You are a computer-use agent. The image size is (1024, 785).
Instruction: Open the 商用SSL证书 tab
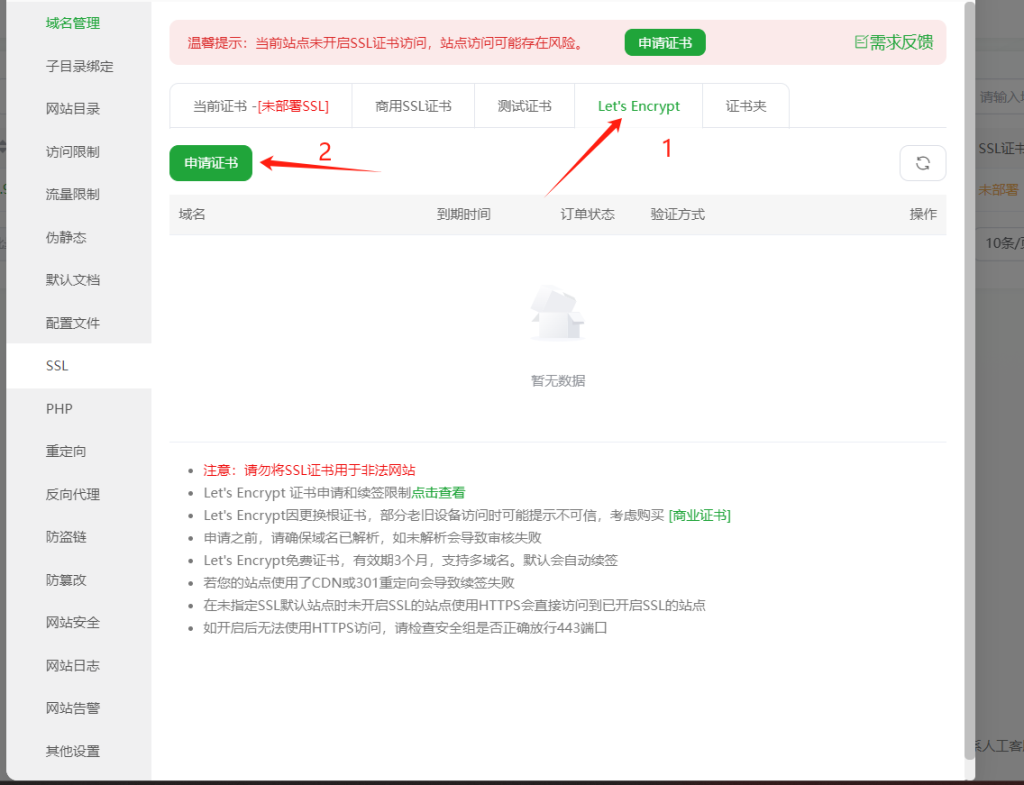click(412, 104)
